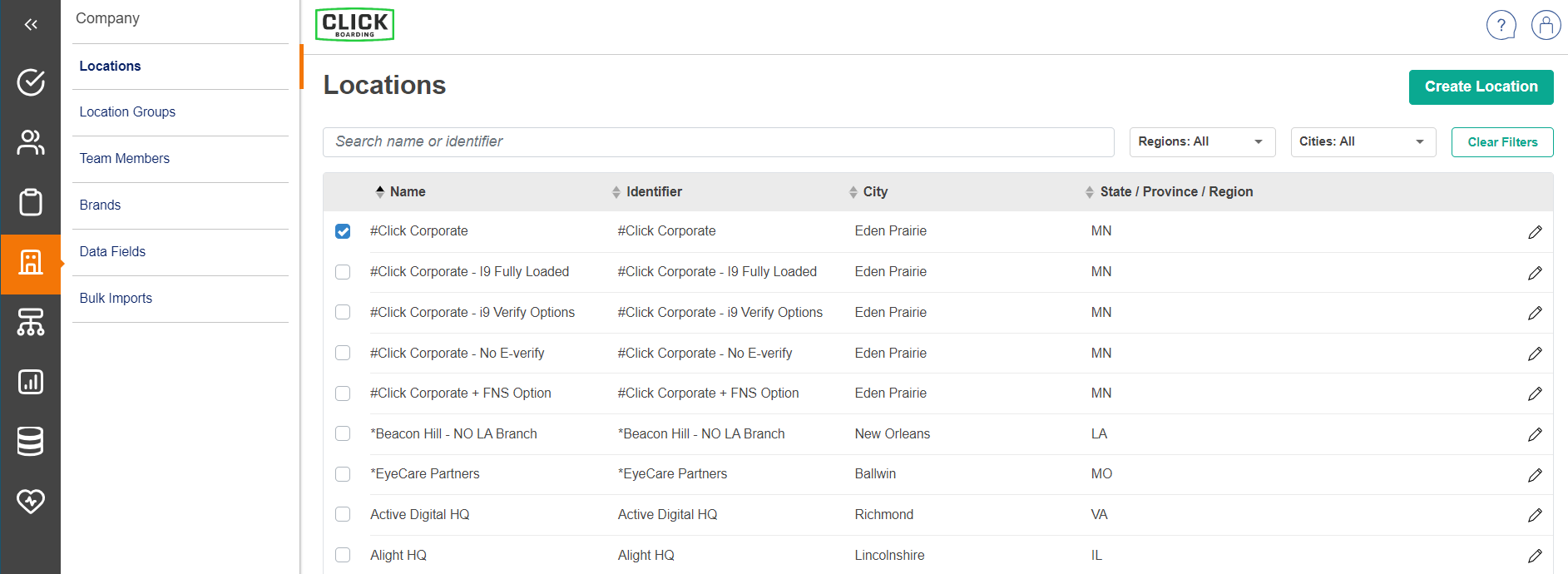The height and width of the screenshot is (574, 1568).
Task: Click the database stack icon in sidebar
Action: pos(31,442)
